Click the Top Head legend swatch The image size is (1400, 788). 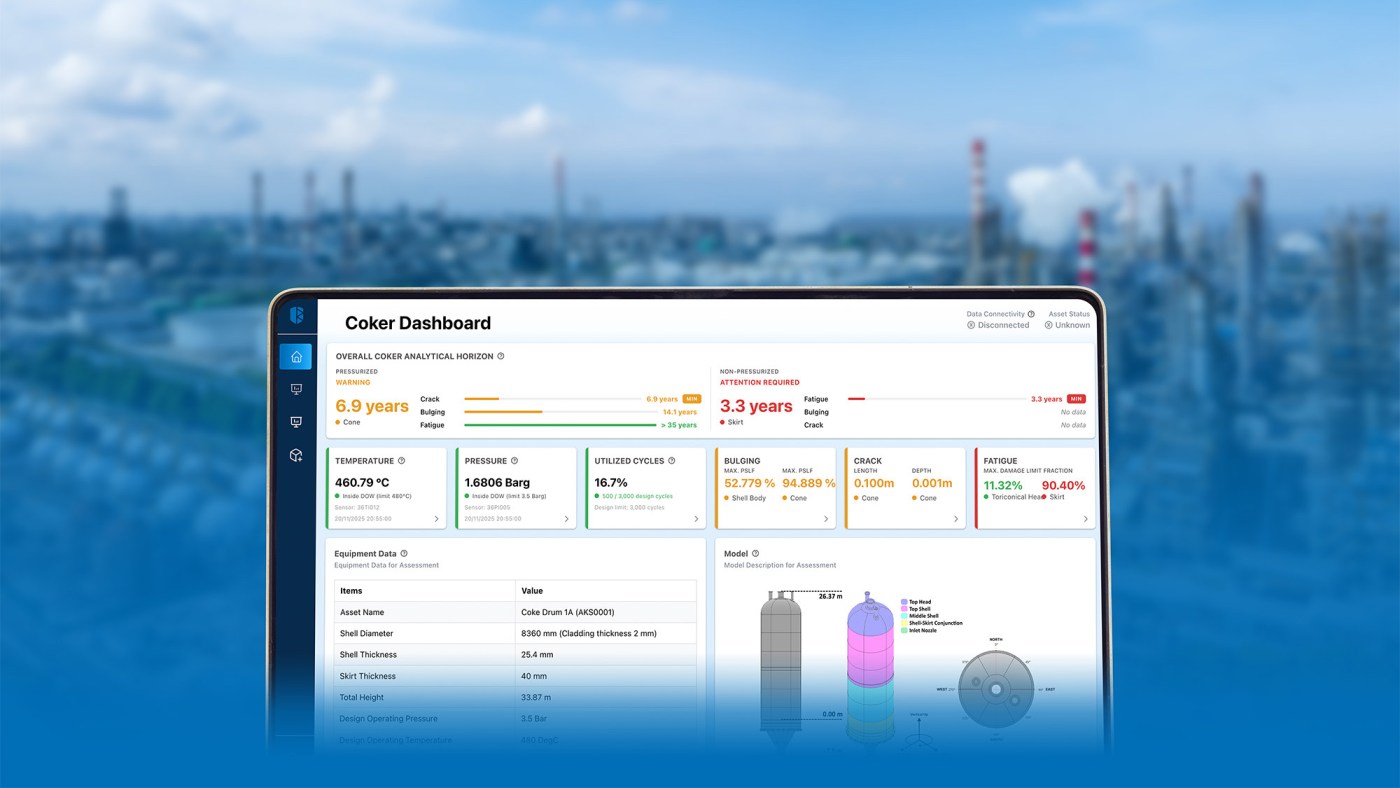point(904,602)
